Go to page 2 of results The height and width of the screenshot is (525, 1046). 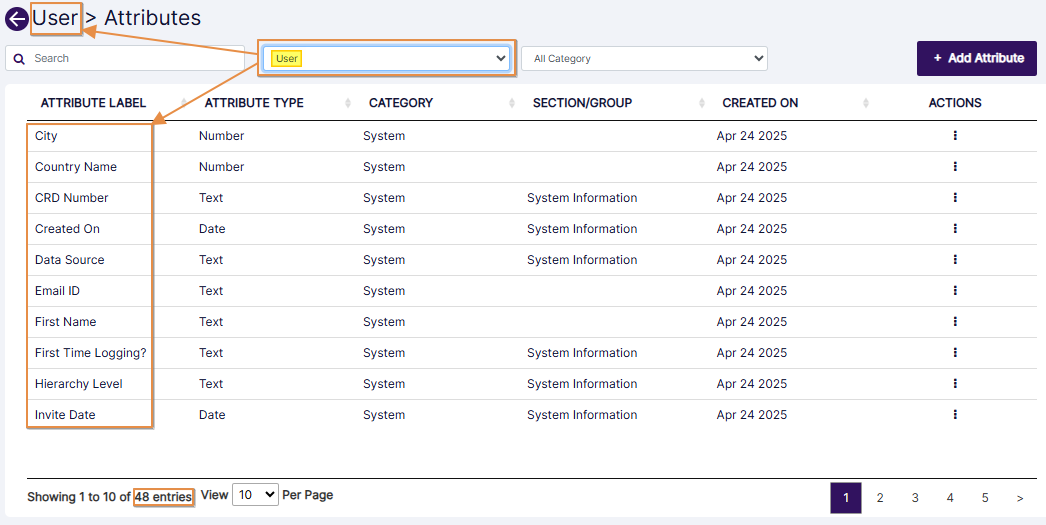coord(880,498)
